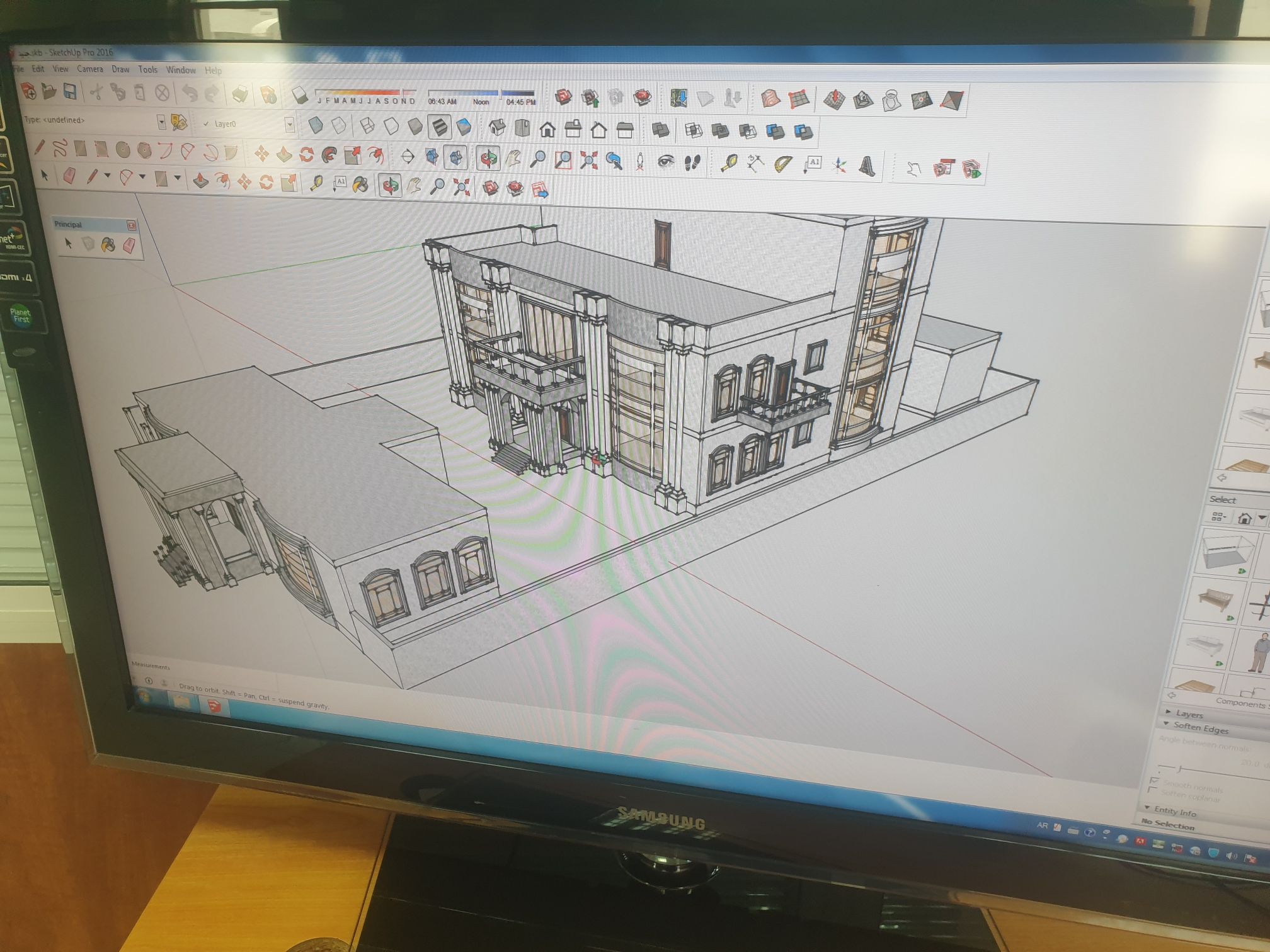Click the Tape Measure tool
The height and width of the screenshot is (952, 1270).
729,163
